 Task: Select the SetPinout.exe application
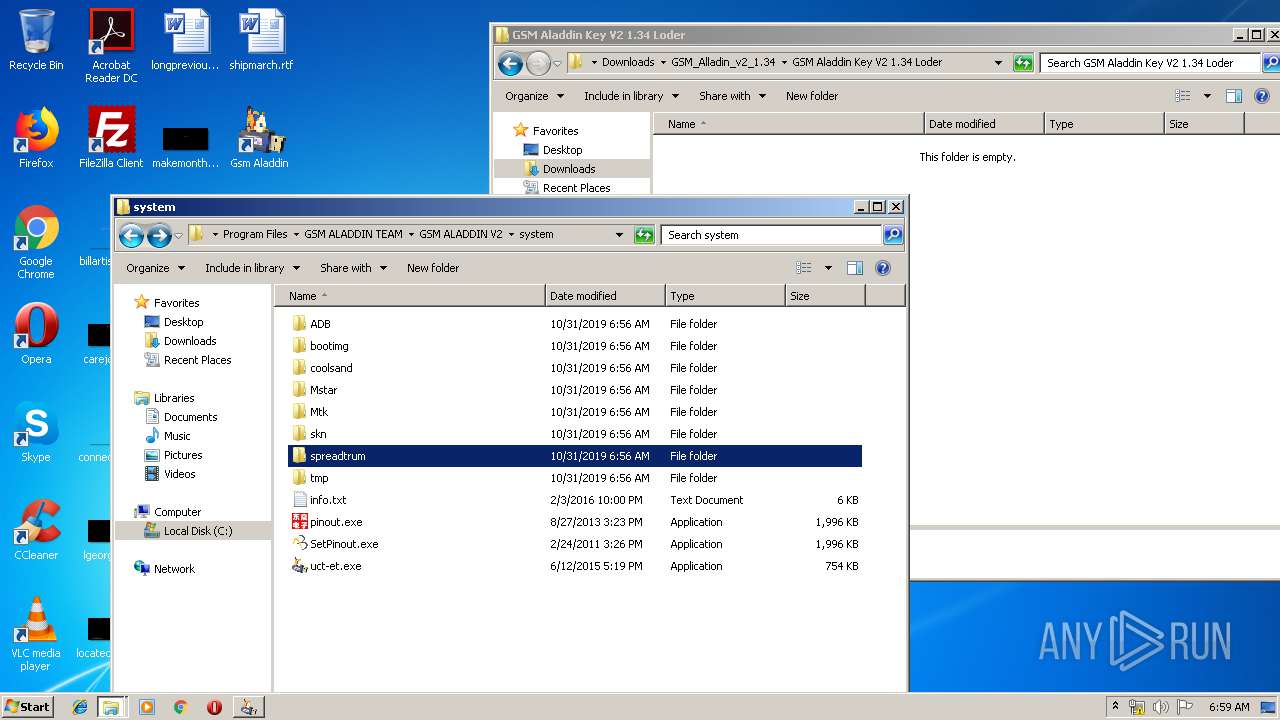pyautogui.click(x=344, y=544)
